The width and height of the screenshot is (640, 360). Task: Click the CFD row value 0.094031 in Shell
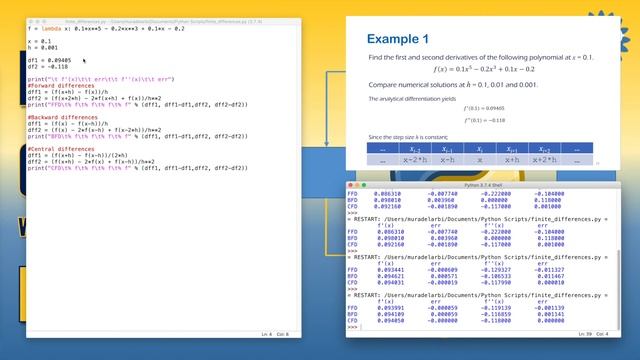pos(391,282)
